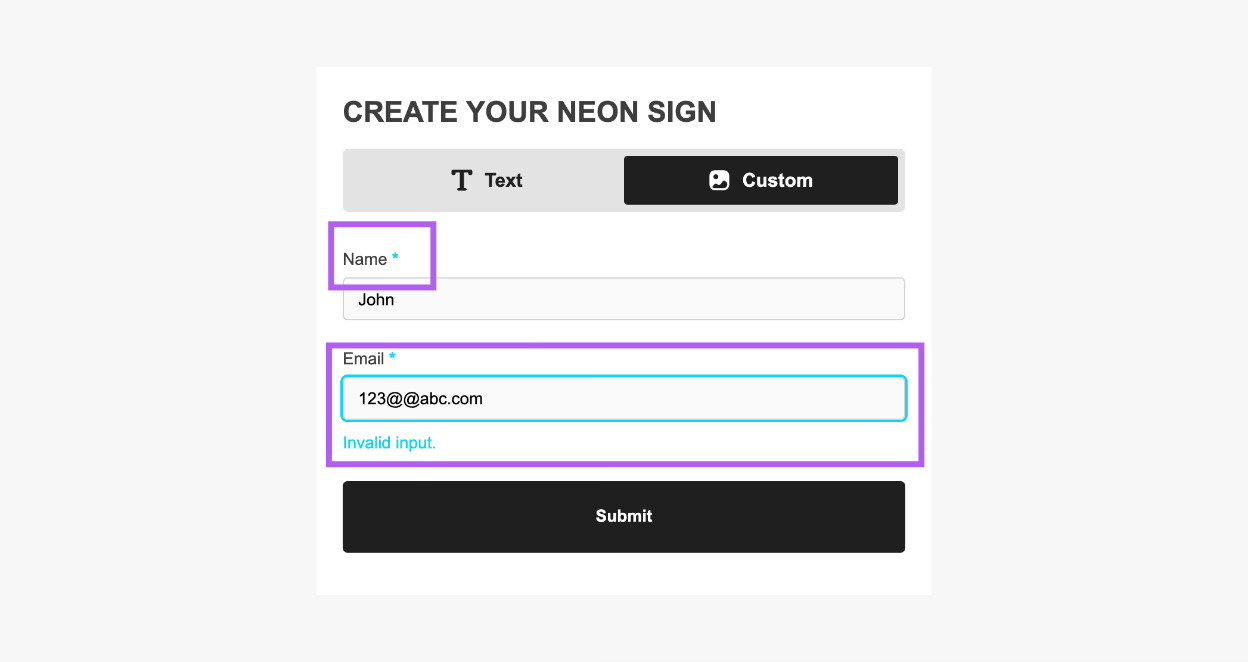The width and height of the screenshot is (1248, 662).
Task: Click the word "Custom" in the tab switcher
Action: pyautogui.click(x=777, y=180)
